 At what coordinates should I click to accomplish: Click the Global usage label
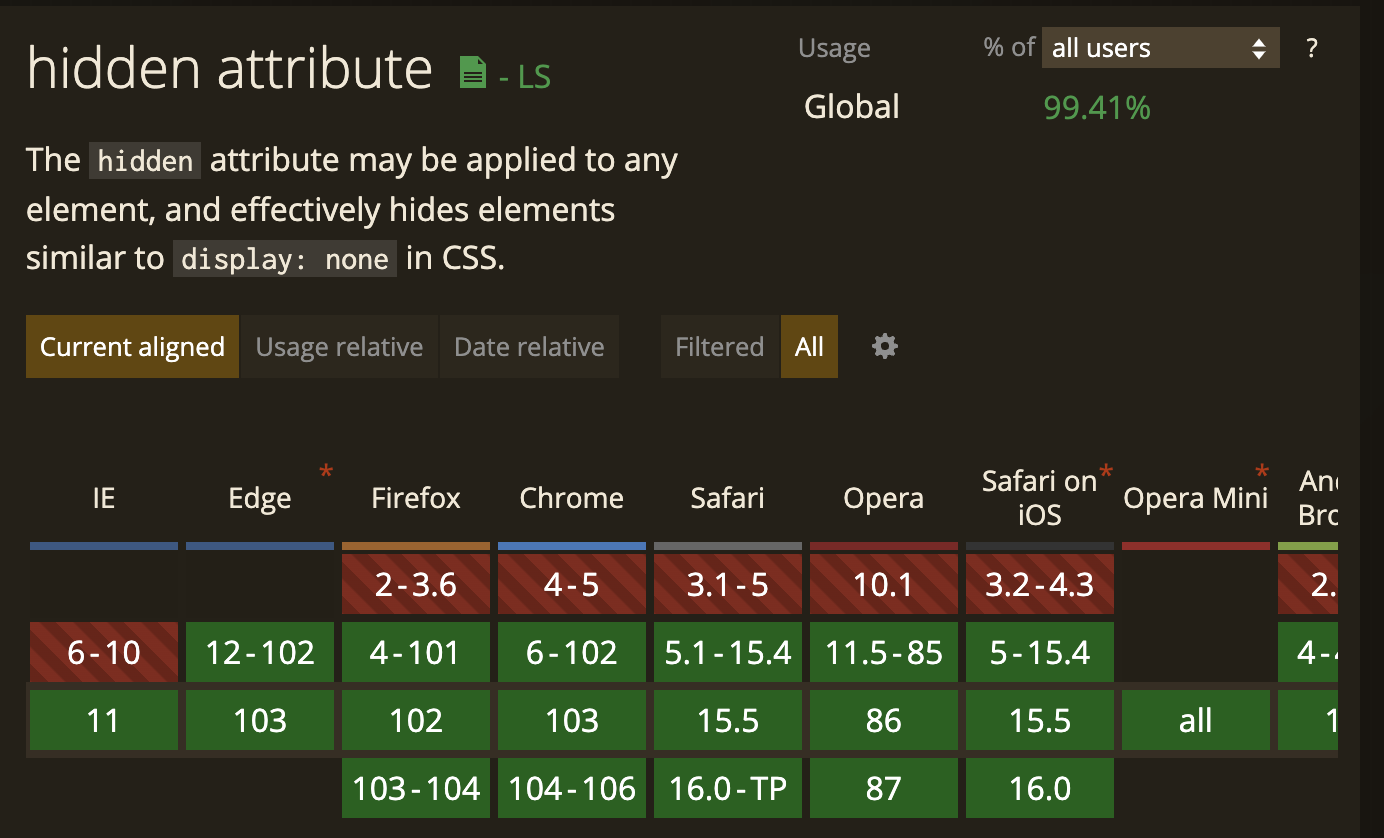pos(852,107)
